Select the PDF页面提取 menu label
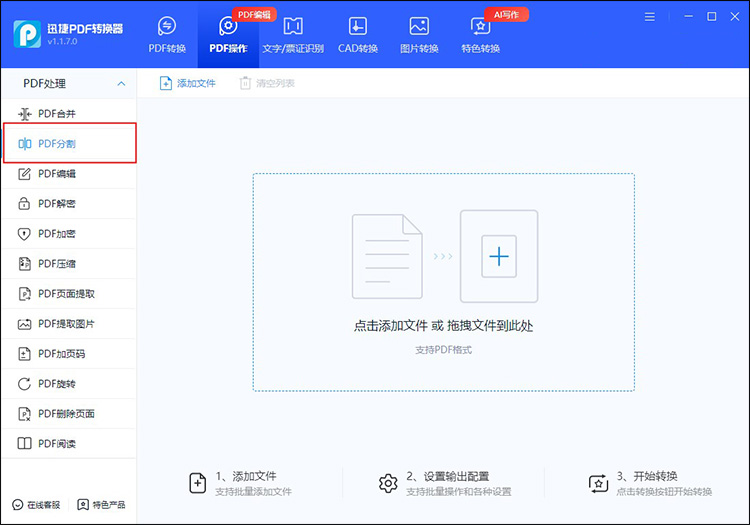The height and width of the screenshot is (525, 750). (66, 294)
